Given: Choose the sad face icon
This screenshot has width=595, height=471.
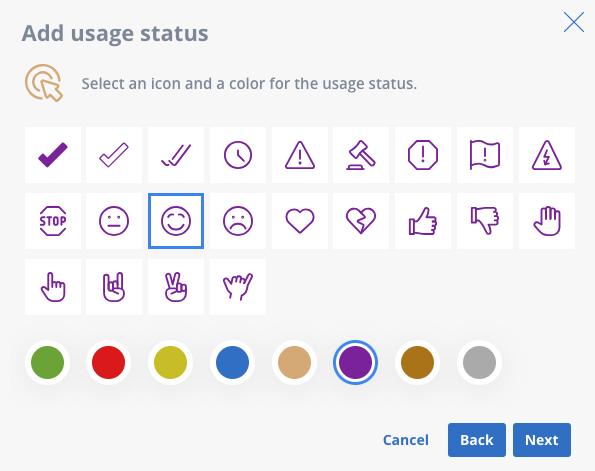Looking at the screenshot, I should pos(238,221).
